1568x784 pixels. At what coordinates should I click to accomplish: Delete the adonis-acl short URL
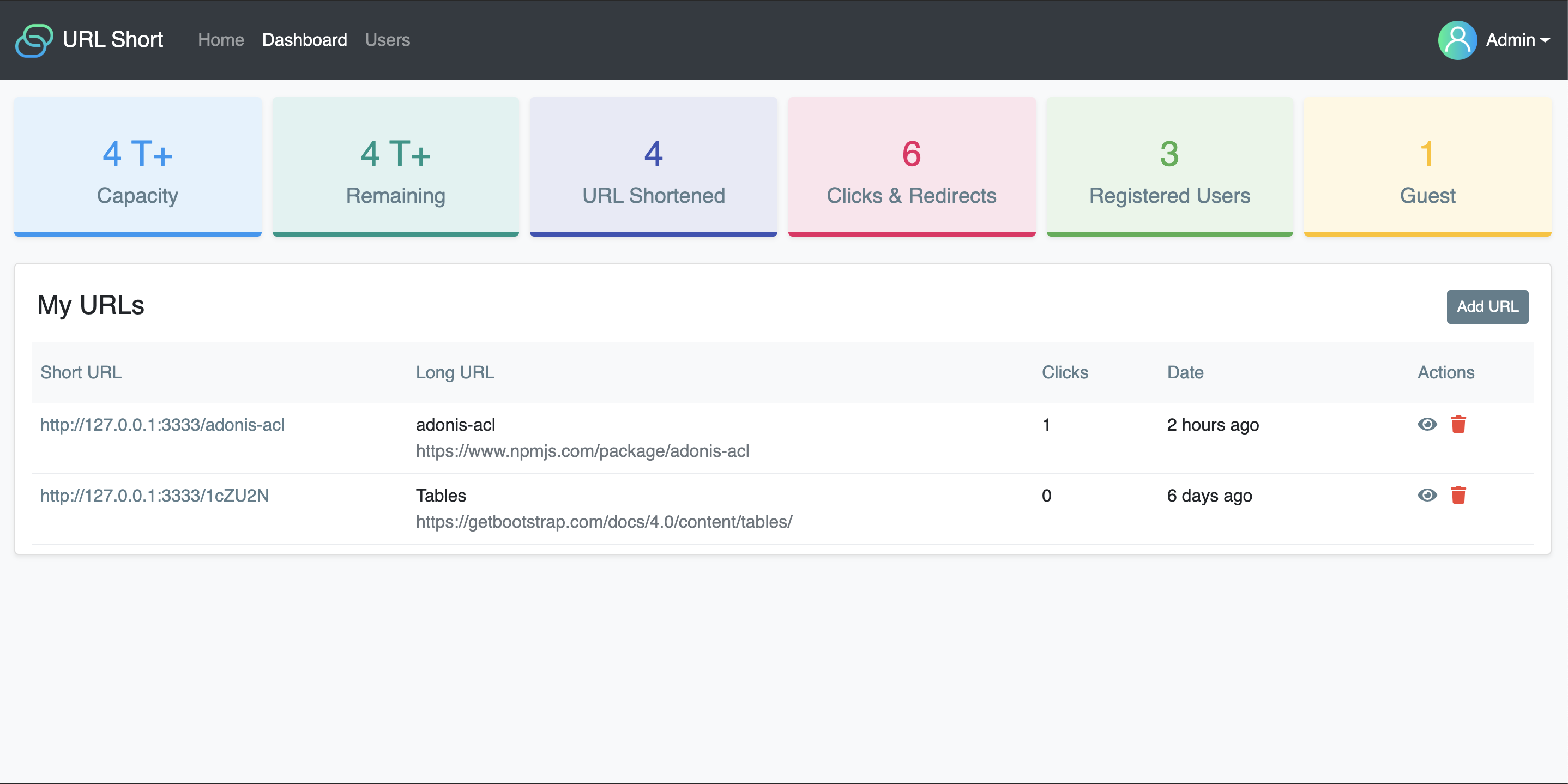(1458, 424)
